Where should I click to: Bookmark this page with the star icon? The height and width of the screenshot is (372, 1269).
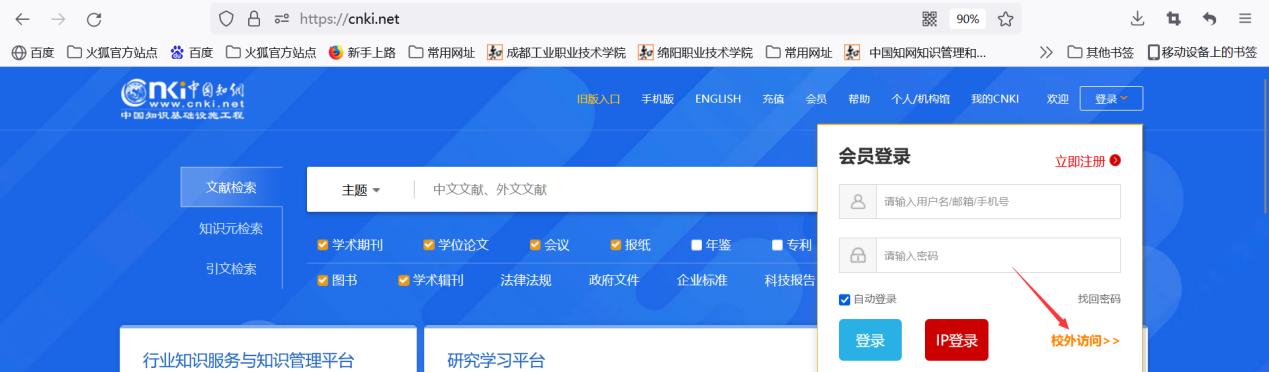pyautogui.click(x=1005, y=19)
